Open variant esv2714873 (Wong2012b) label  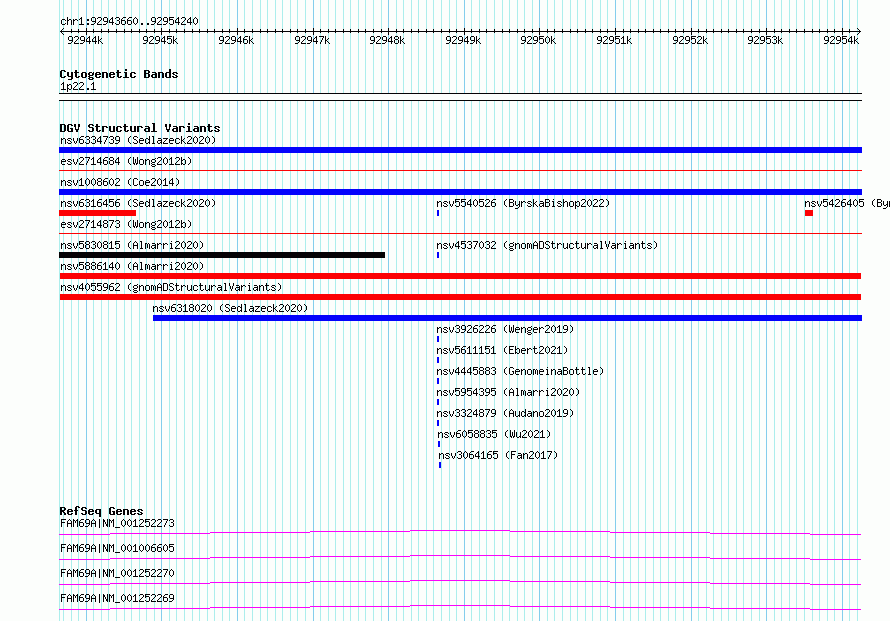coord(126,224)
